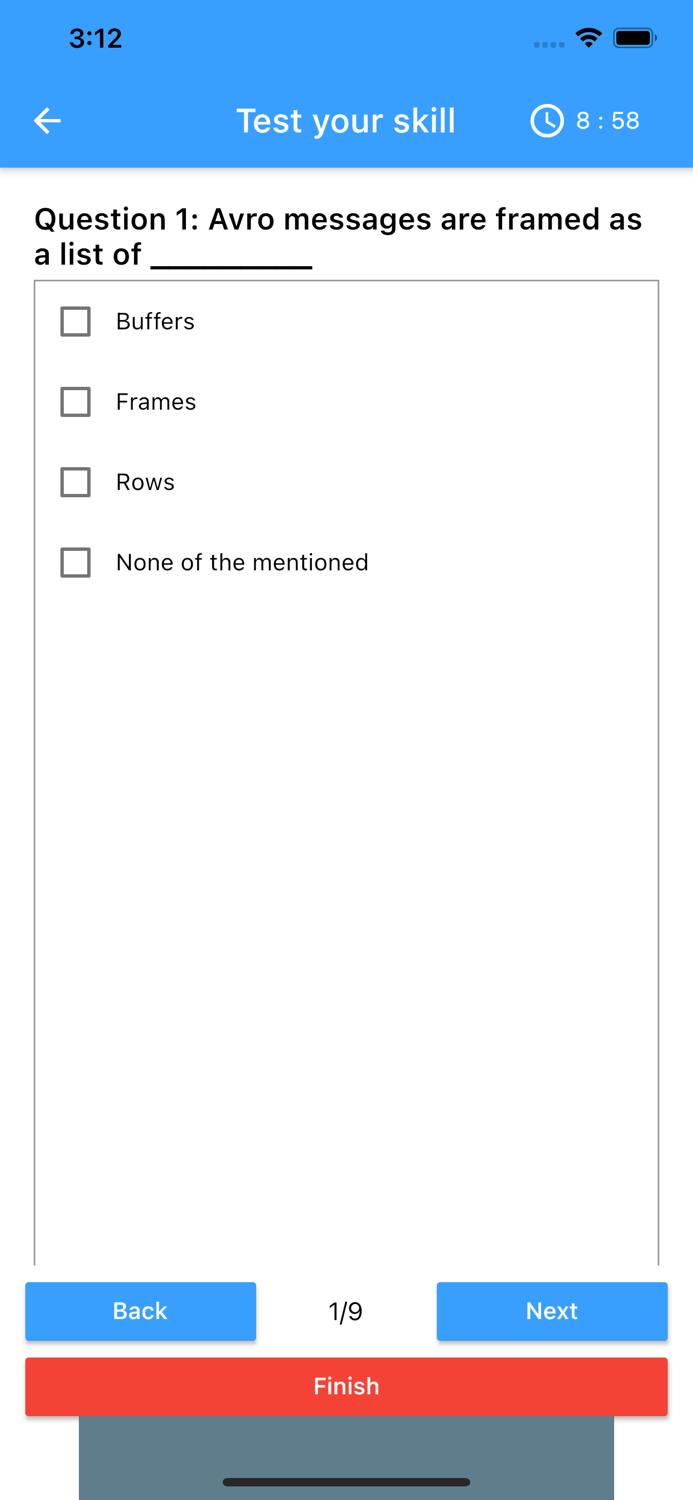
Task: Tap the Question 1 heading text
Action: 338,237
